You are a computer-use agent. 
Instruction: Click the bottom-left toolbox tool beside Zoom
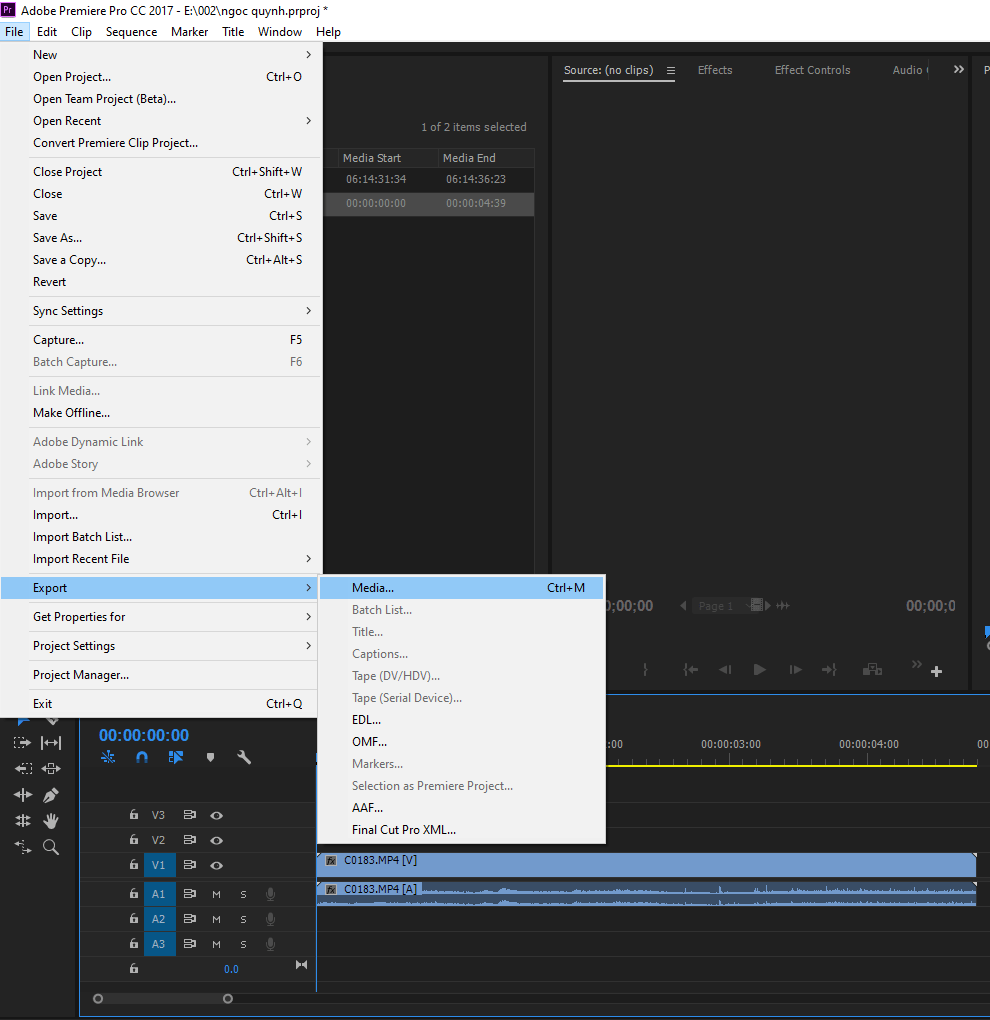coord(23,847)
